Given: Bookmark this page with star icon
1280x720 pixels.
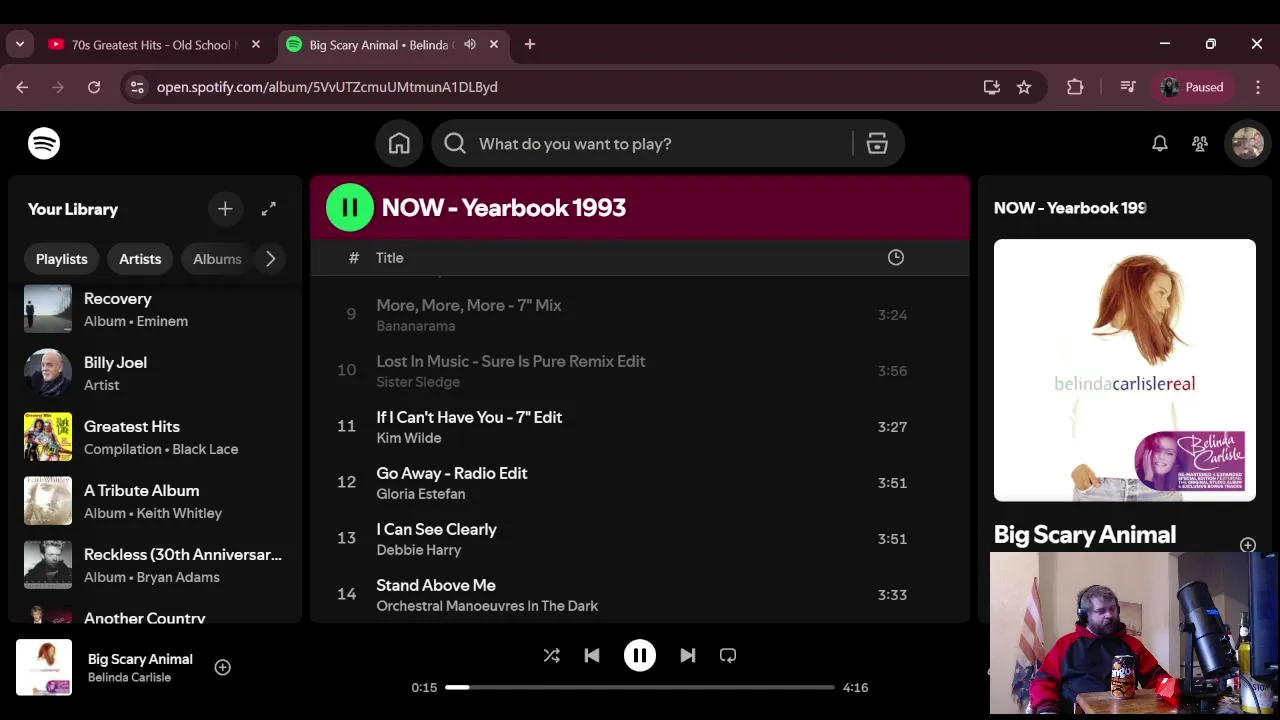Looking at the screenshot, I should click(1024, 87).
